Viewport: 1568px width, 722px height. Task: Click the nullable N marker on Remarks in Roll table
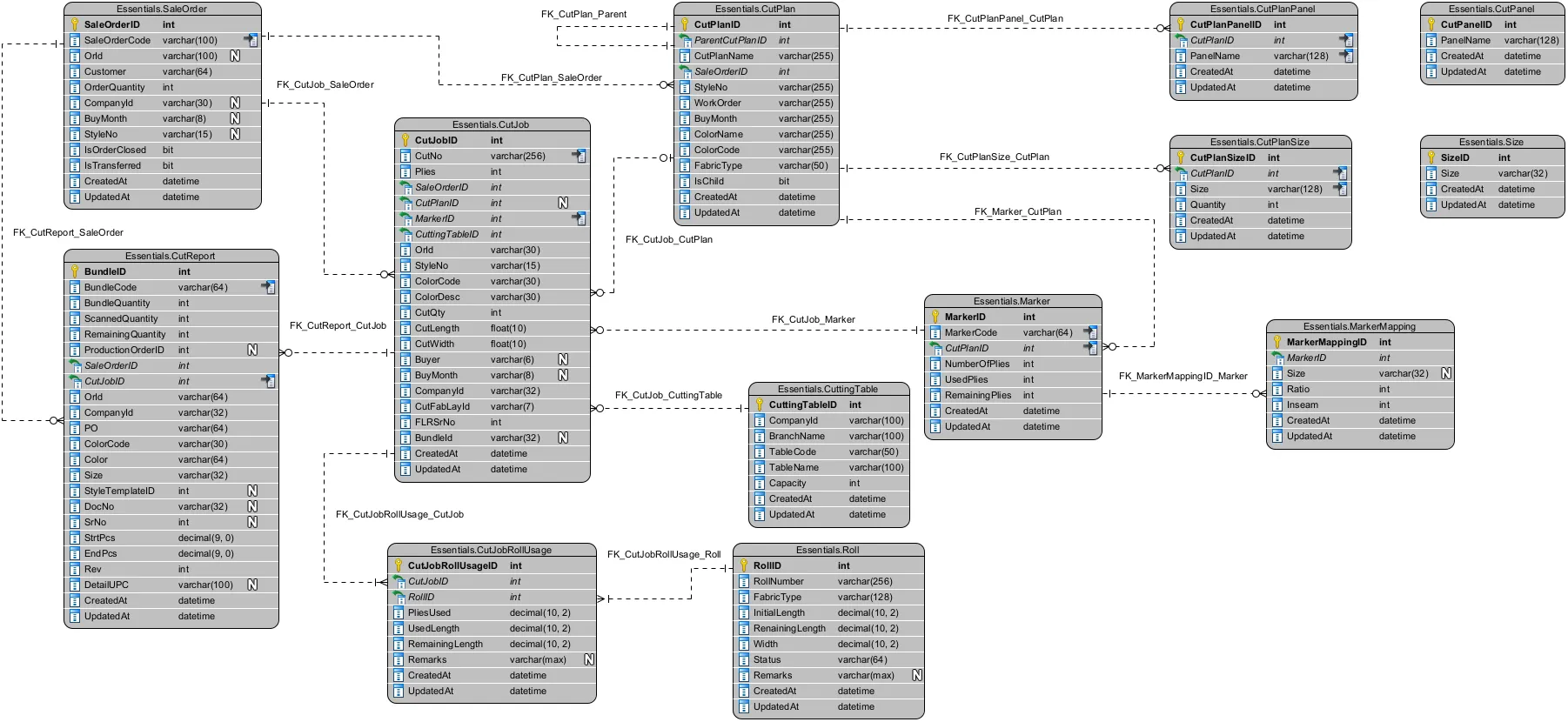point(916,675)
